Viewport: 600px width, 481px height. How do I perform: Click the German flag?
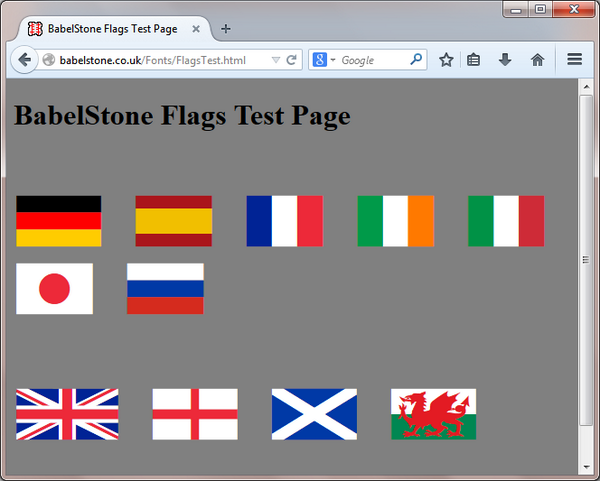pyautogui.click(x=59, y=221)
